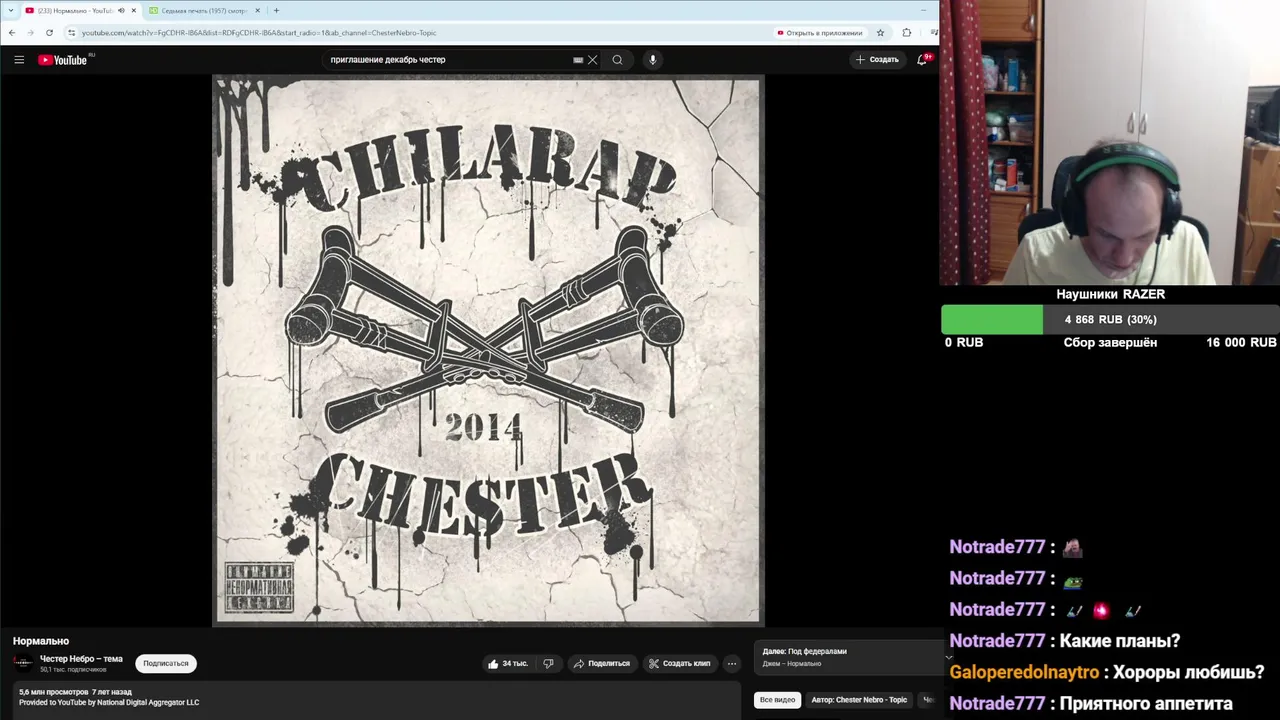Image resolution: width=1280 pixels, height=720 pixels.
Task: Mute audio on the Нормально tab
Action: point(121,10)
